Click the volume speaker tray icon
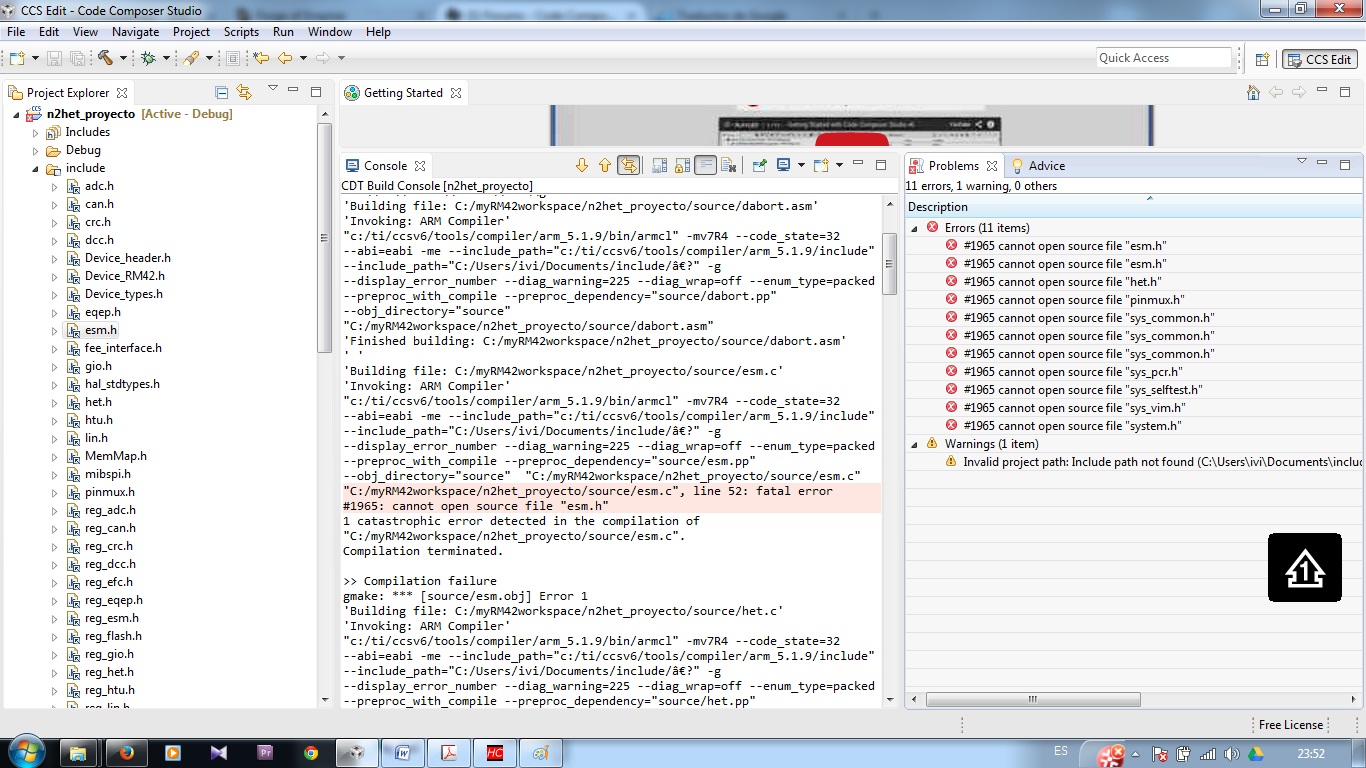Screen dimensions: 1366x768 (x=1231, y=753)
